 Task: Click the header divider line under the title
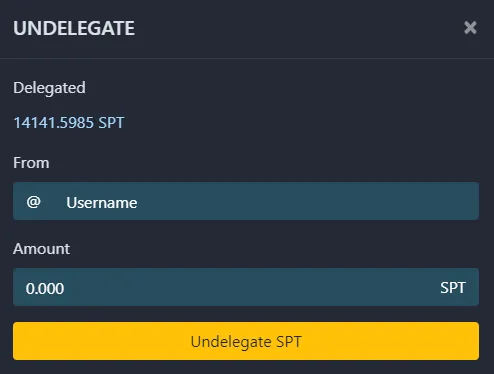(247, 58)
